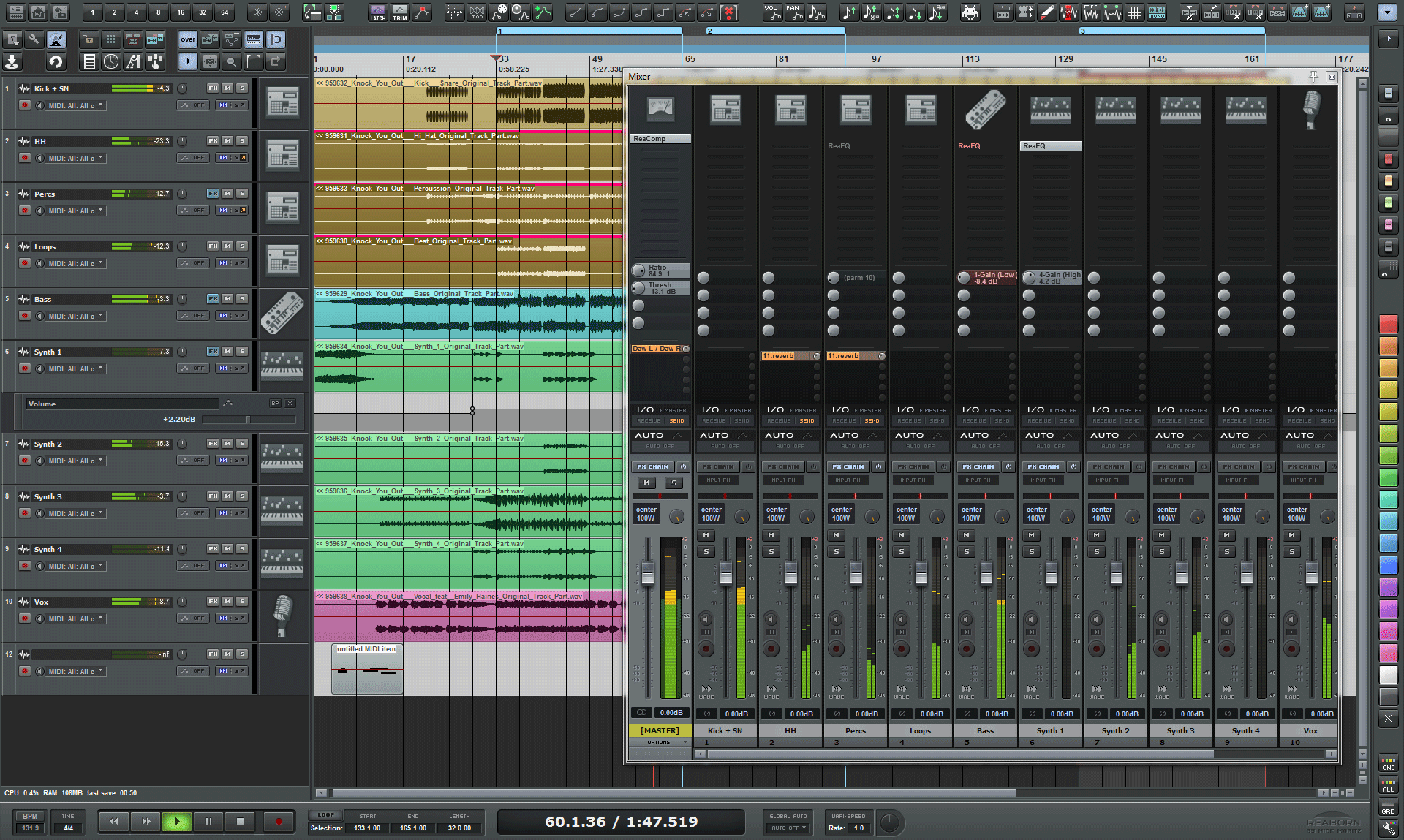Click the red X delete envelope icon
1404x840 pixels.
coord(729,12)
